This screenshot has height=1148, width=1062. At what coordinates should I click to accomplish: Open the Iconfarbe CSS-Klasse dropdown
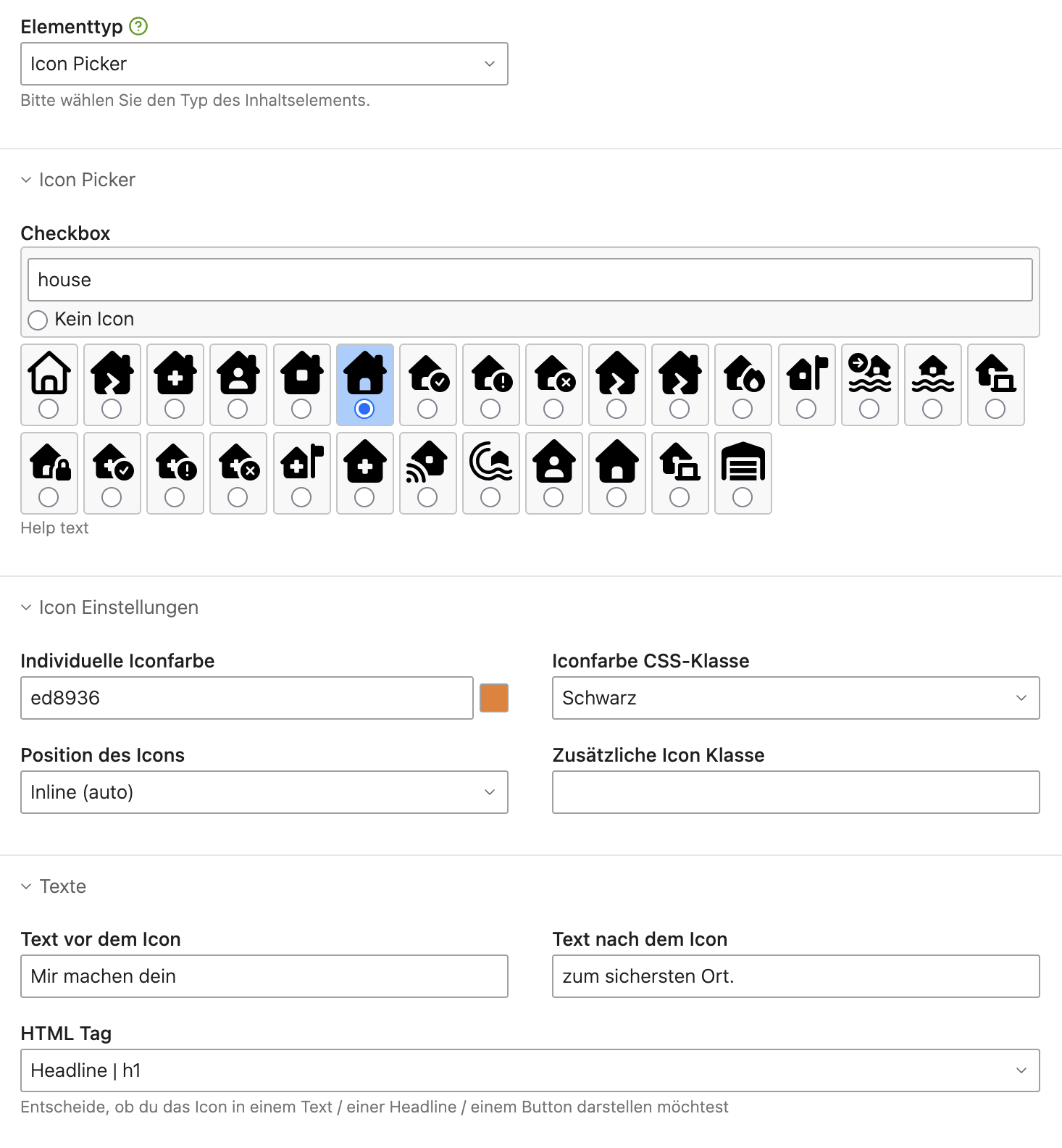coord(795,698)
